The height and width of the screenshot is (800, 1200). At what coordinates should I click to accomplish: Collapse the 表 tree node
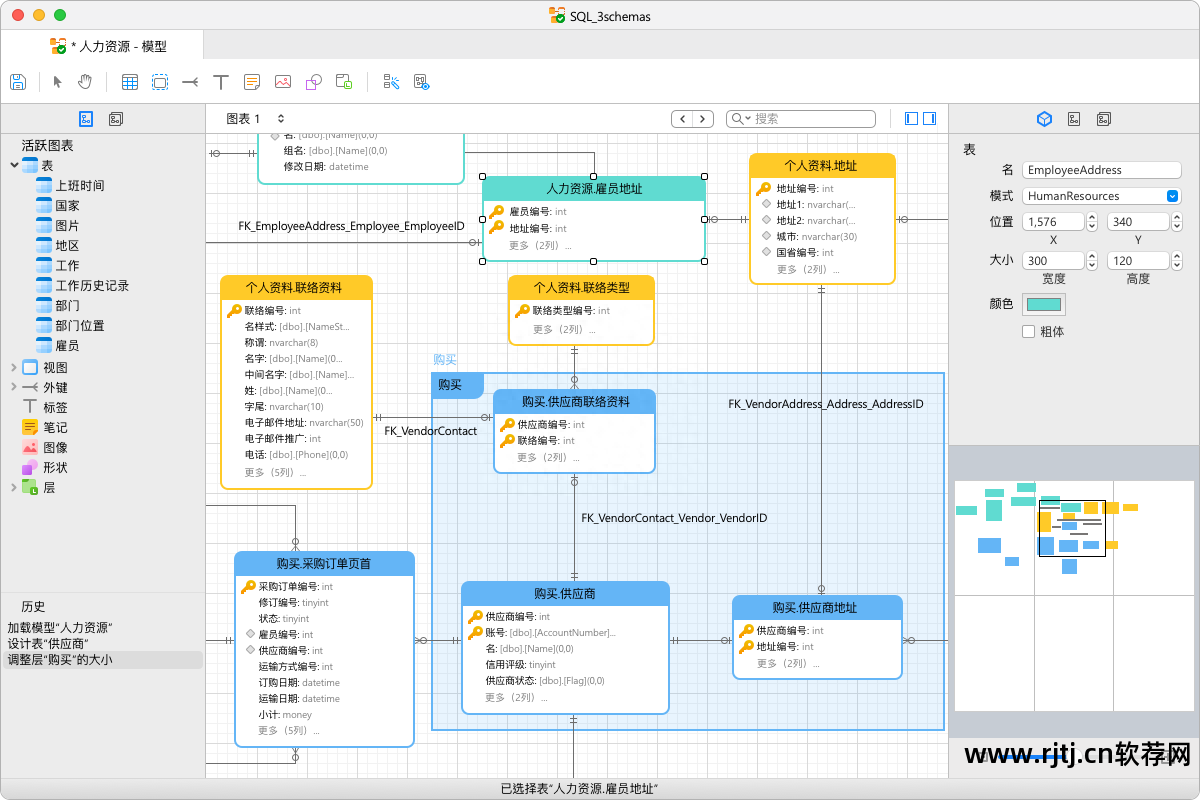click(x=13, y=165)
